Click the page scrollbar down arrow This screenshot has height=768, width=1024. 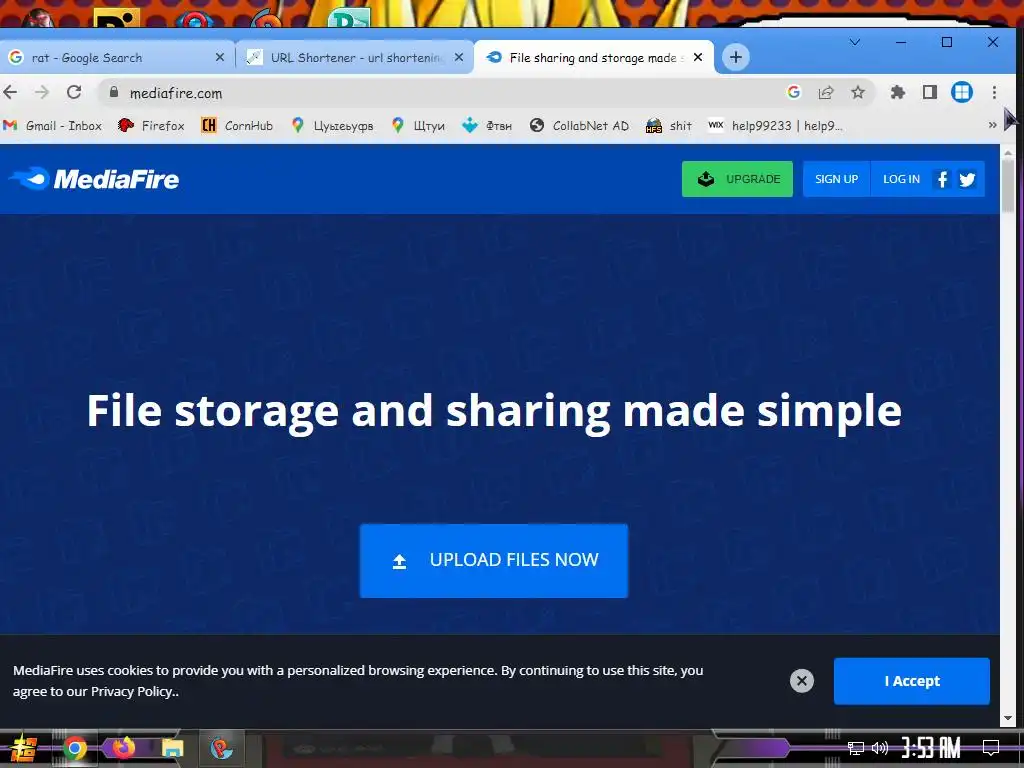(x=1008, y=718)
